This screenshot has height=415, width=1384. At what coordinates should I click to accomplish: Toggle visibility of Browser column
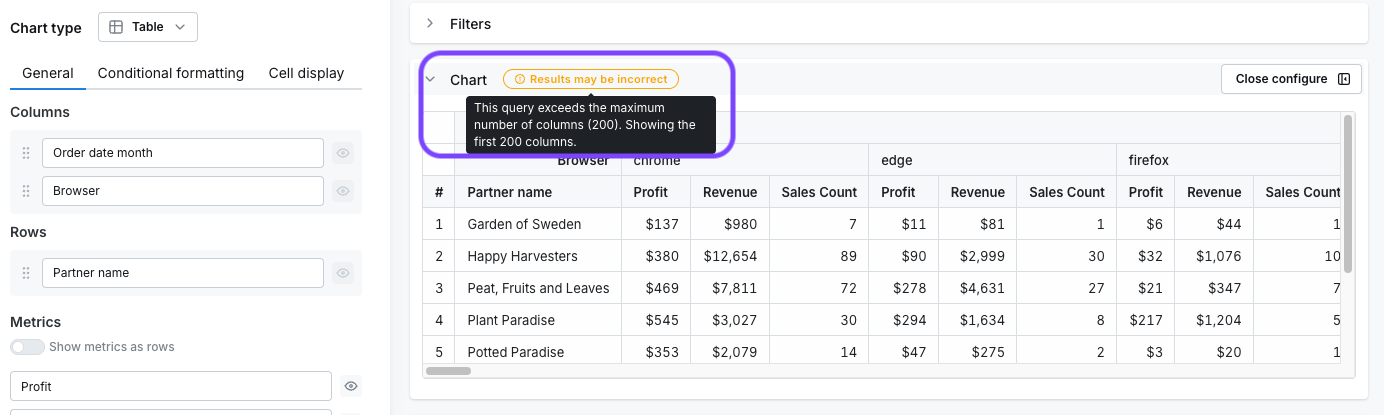[343, 191]
